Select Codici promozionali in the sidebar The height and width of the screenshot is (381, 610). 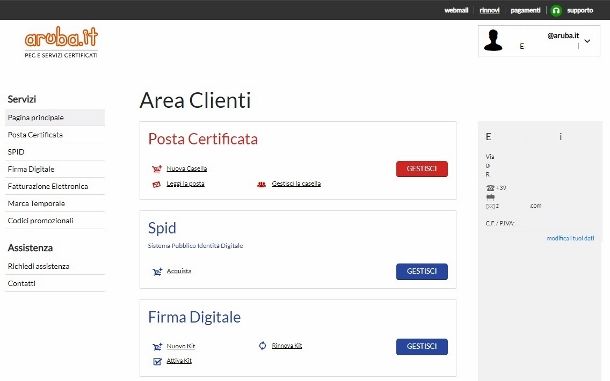[x=55, y=220]
